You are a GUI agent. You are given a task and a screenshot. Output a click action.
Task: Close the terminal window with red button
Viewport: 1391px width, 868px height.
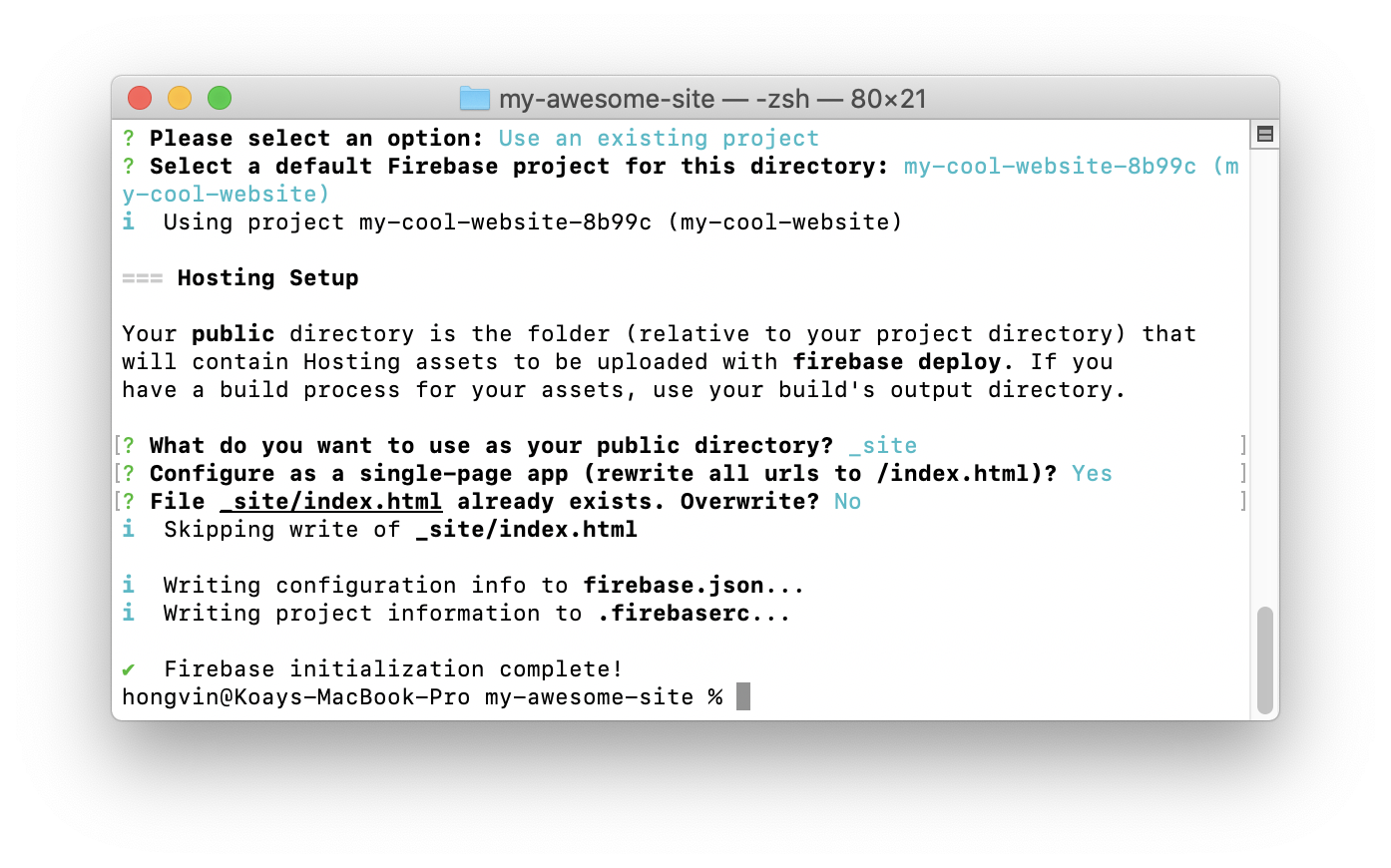click(140, 98)
